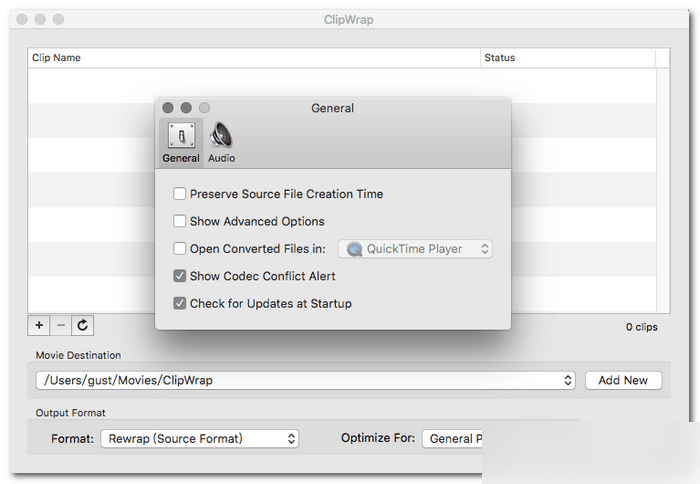
Task: Click the add clip plus button
Action: 39,325
